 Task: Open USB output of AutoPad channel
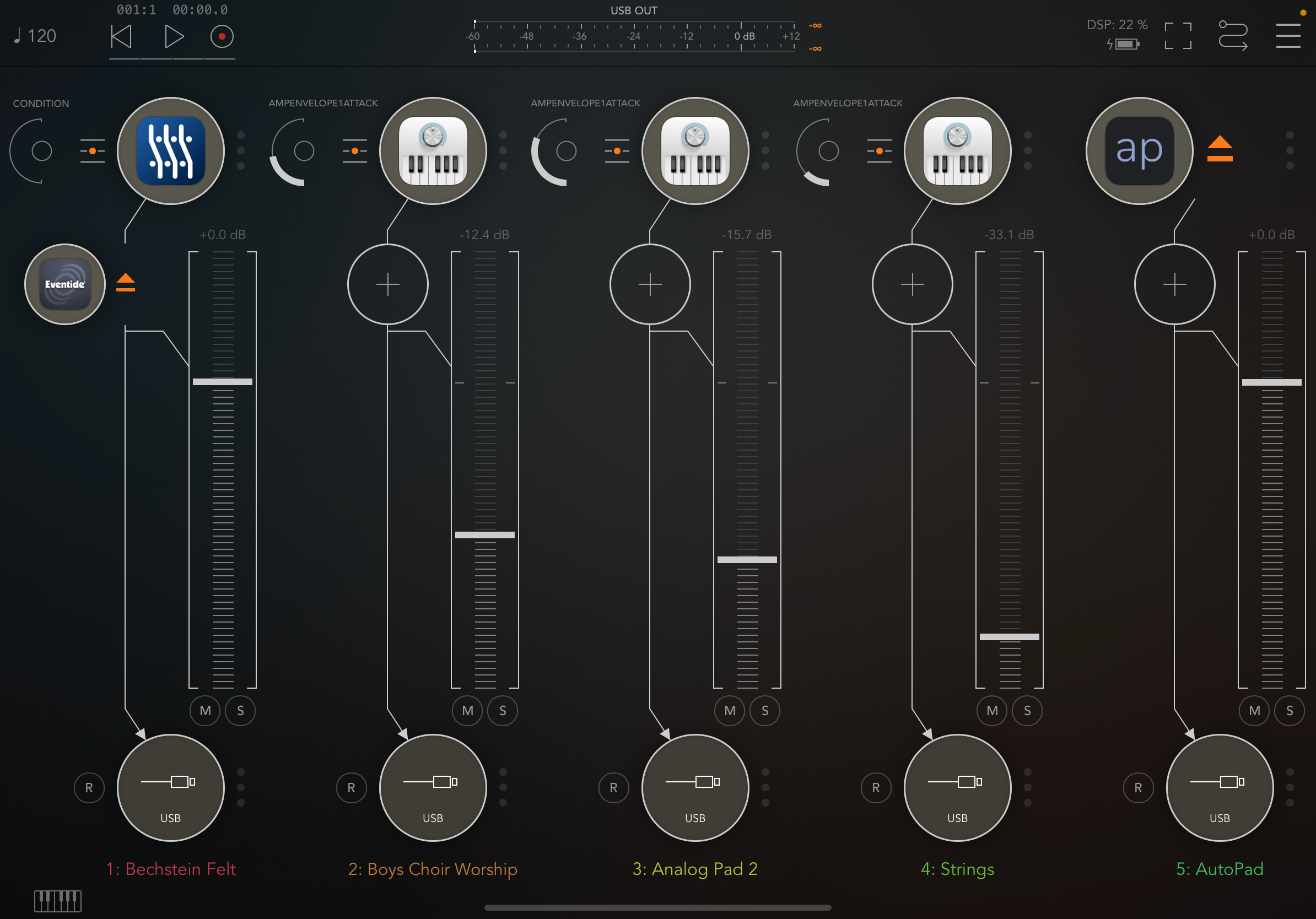[1220, 787]
